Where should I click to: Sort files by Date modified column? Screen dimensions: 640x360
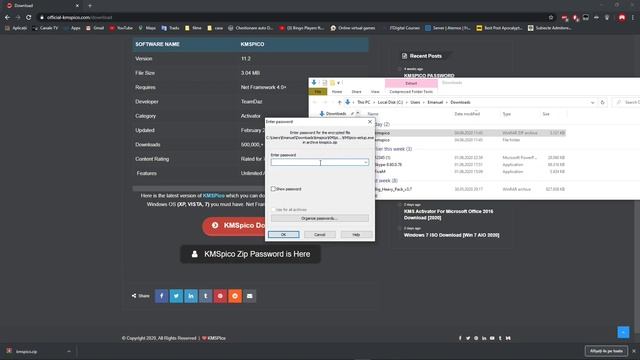point(467,114)
